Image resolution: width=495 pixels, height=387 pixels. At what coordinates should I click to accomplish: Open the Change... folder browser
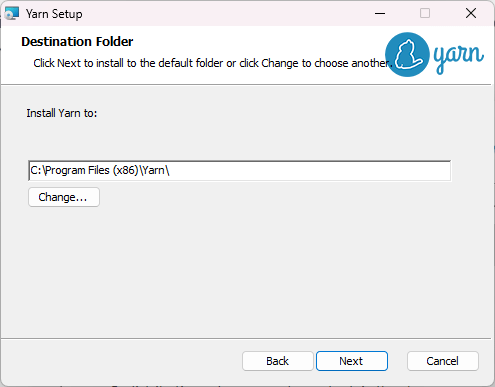point(64,197)
